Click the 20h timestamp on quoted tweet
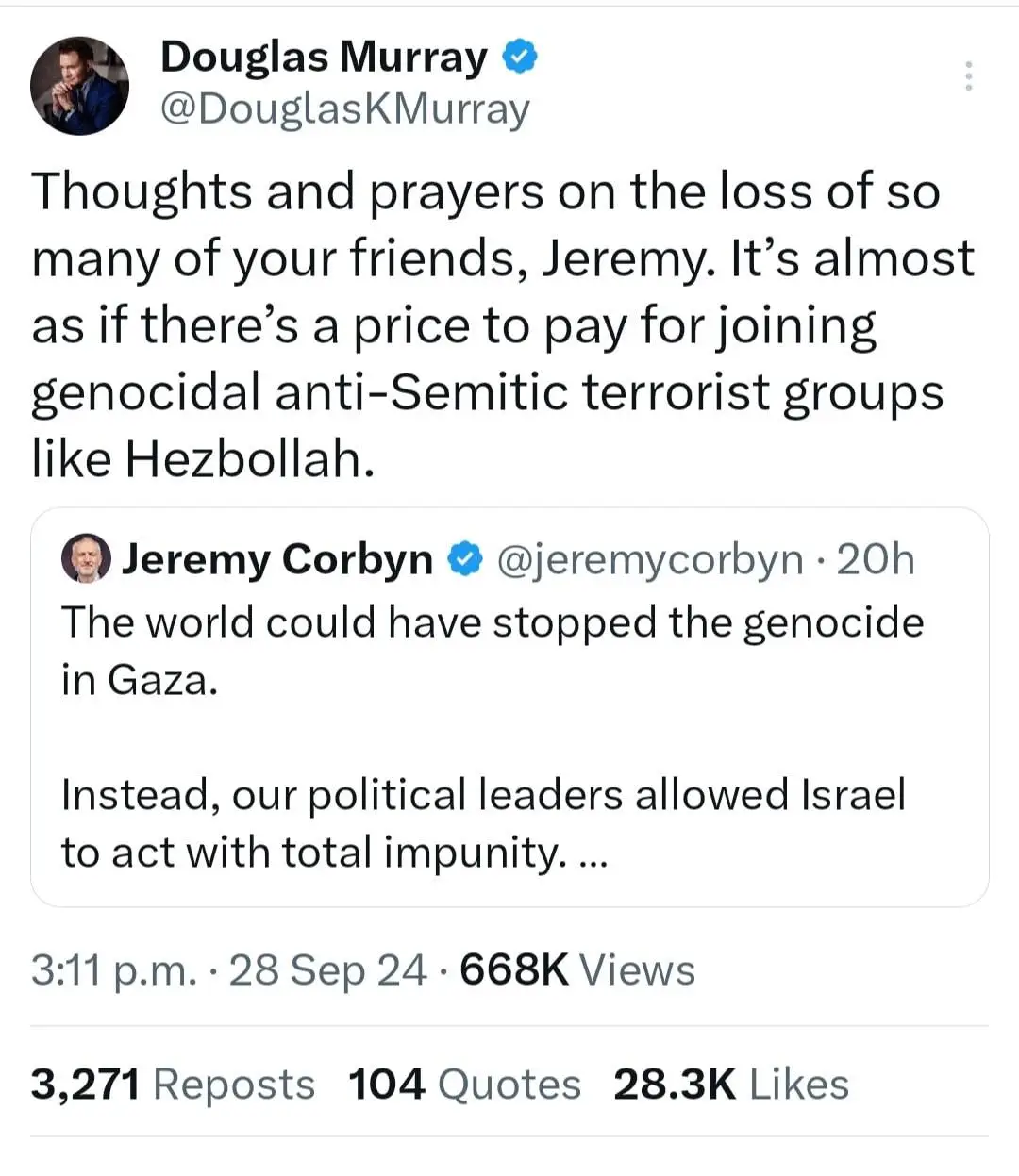 click(876, 560)
